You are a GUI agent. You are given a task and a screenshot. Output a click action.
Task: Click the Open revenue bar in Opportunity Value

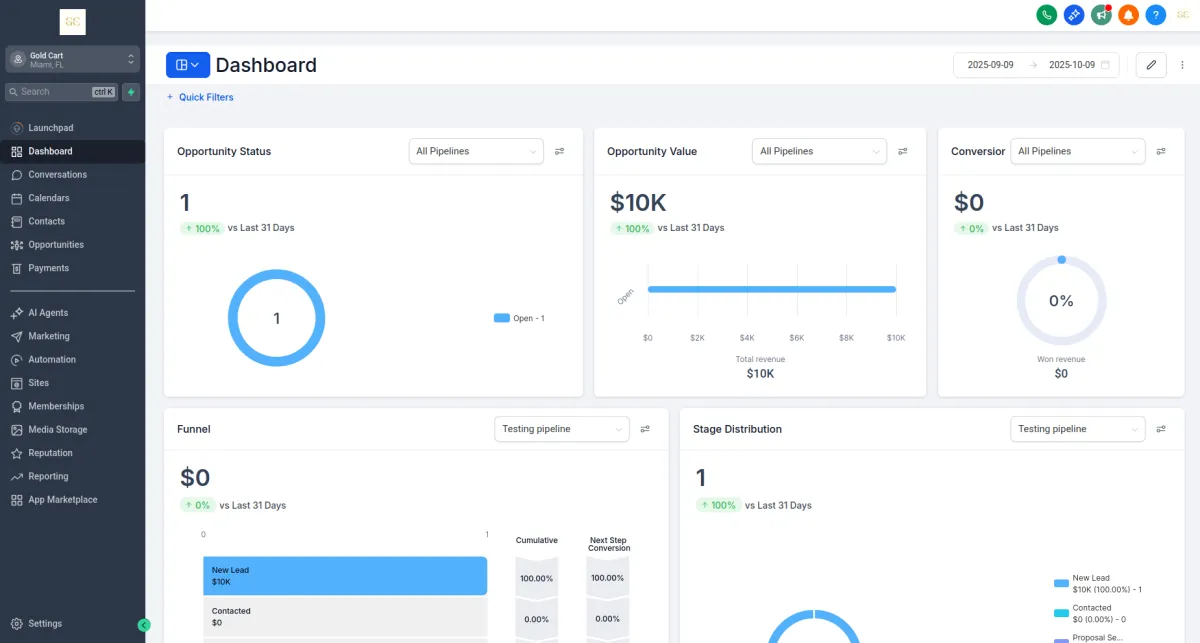click(771, 289)
